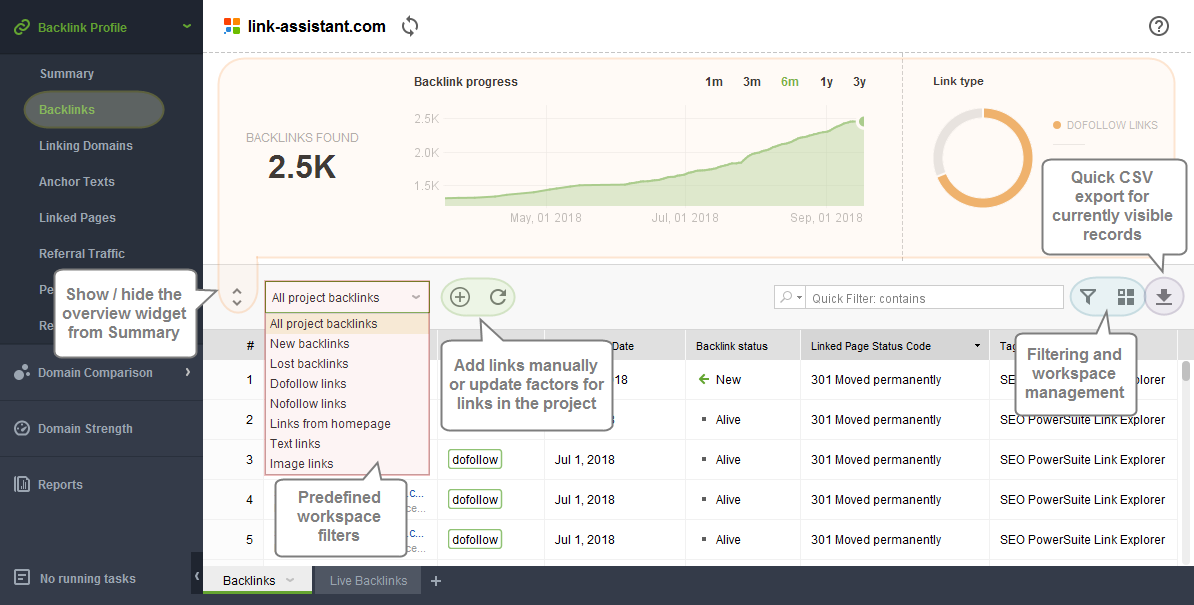The image size is (1194, 605).
Task: Click the CSV export download icon
Action: coord(1164,297)
